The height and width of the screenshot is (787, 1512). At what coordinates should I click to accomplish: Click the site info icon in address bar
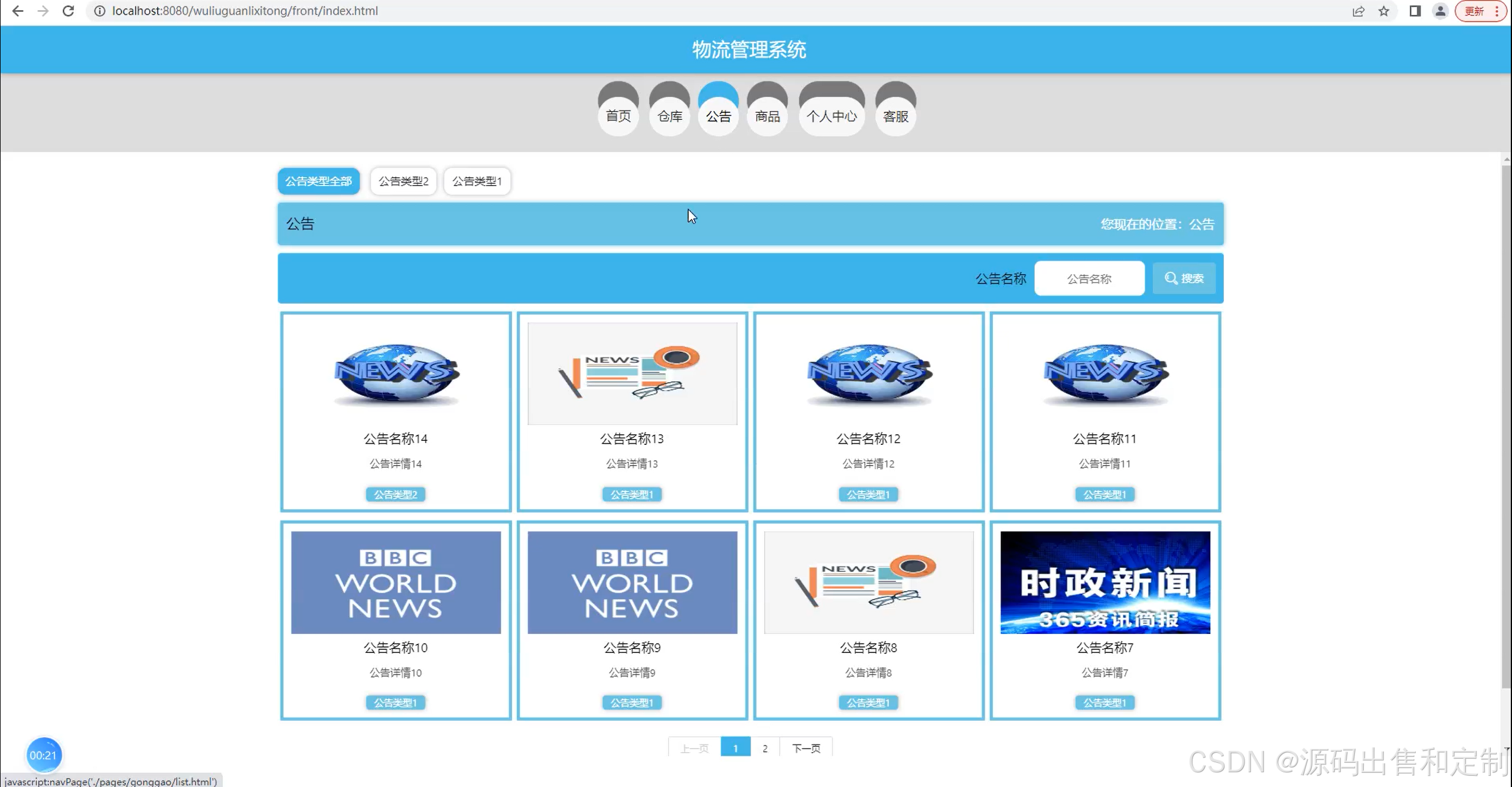click(100, 11)
